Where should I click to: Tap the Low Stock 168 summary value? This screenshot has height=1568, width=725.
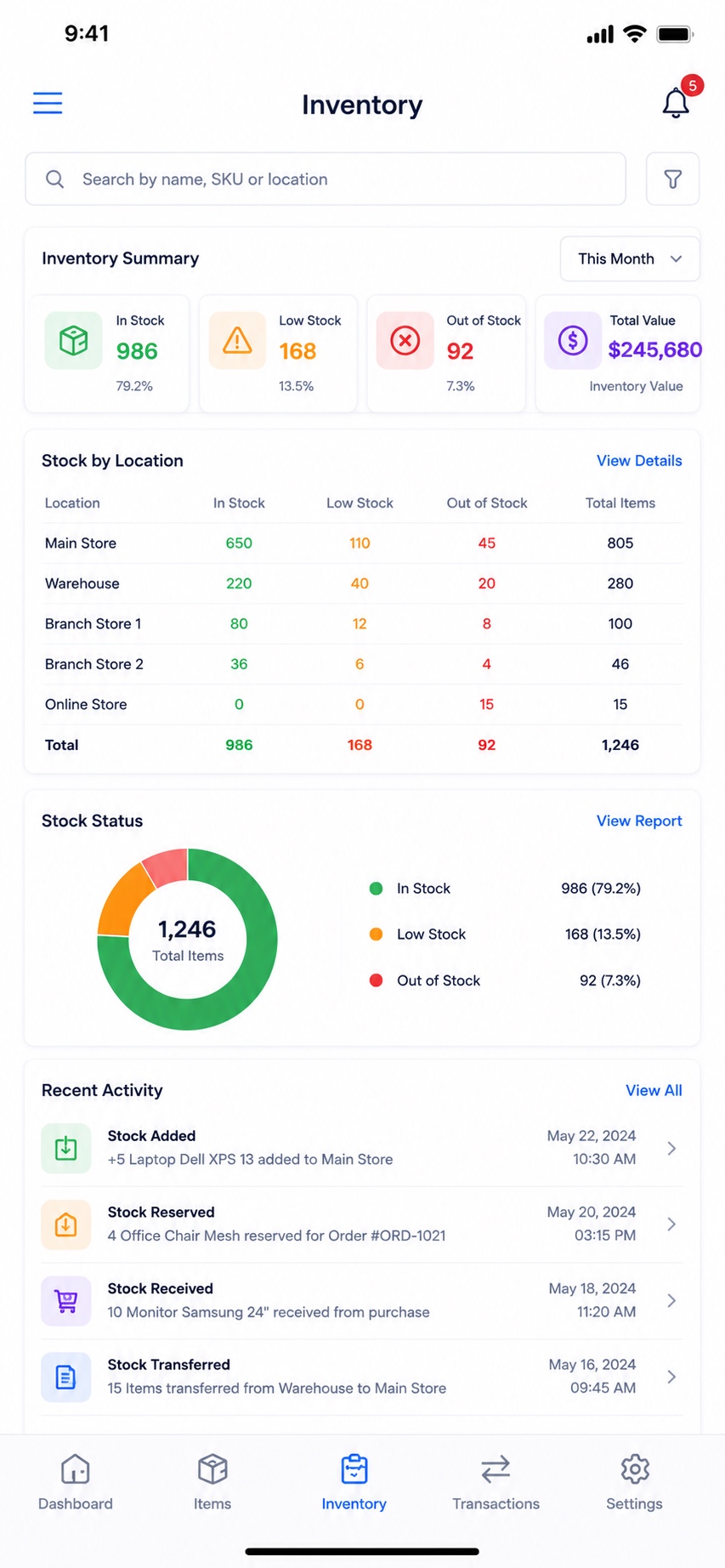[297, 351]
